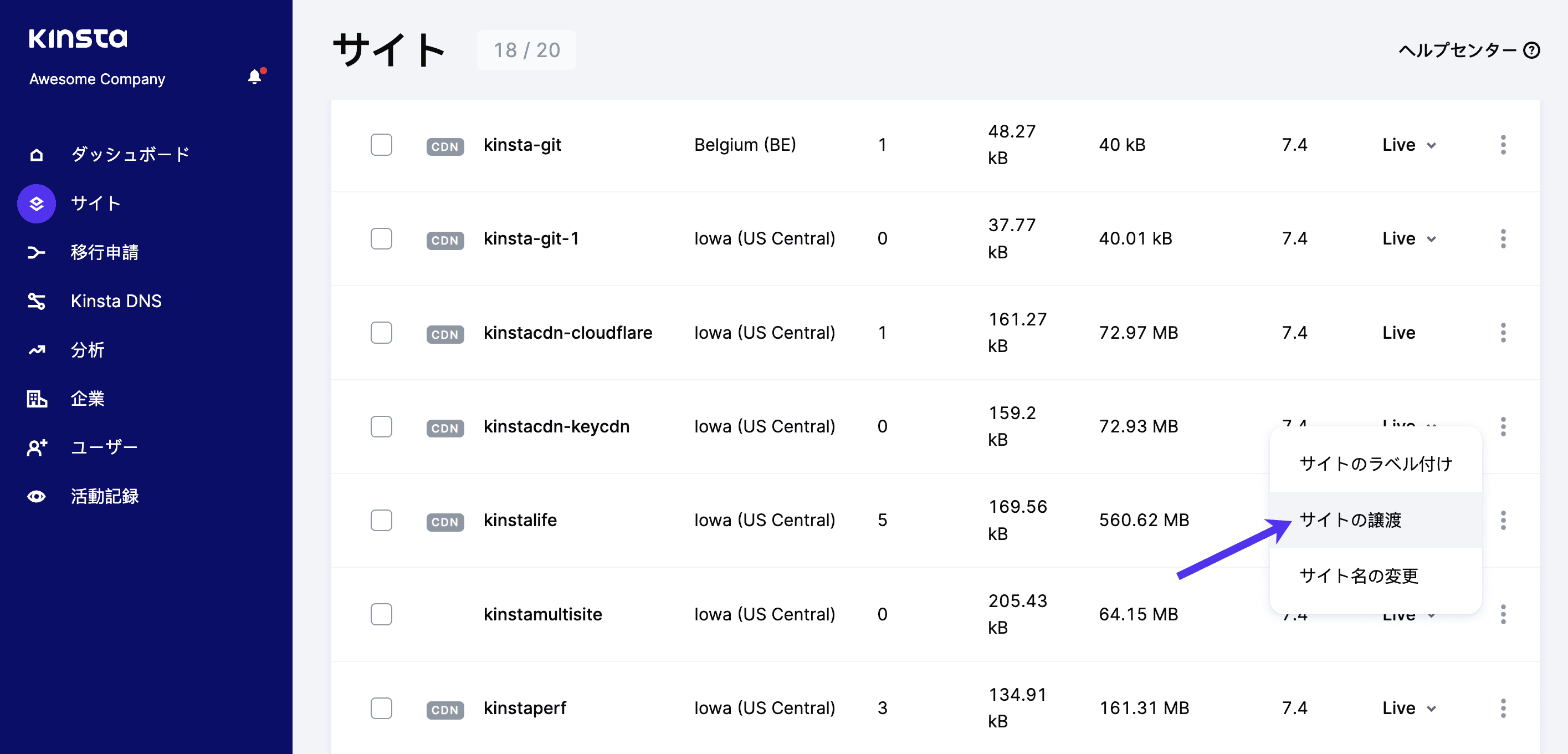This screenshot has height=754, width=1568.
Task: Select the kinstacdn-cloudflare row checkbox
Action: coord(381,333)
